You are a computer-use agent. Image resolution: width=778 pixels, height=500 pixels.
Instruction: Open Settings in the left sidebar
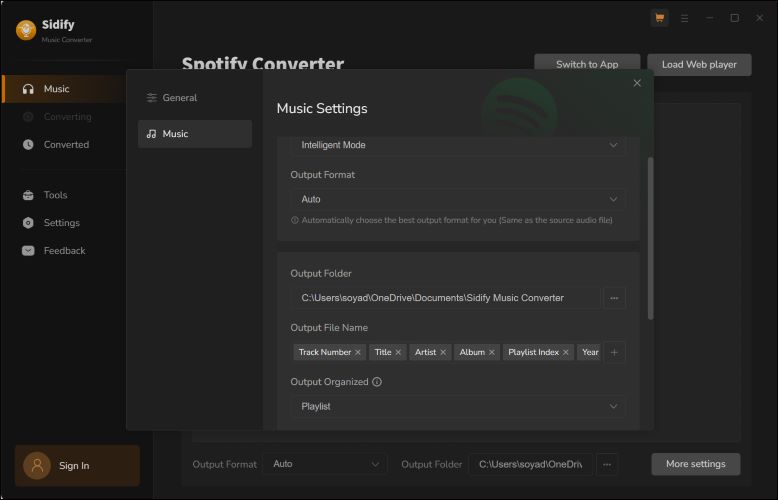tap(64, 223)
